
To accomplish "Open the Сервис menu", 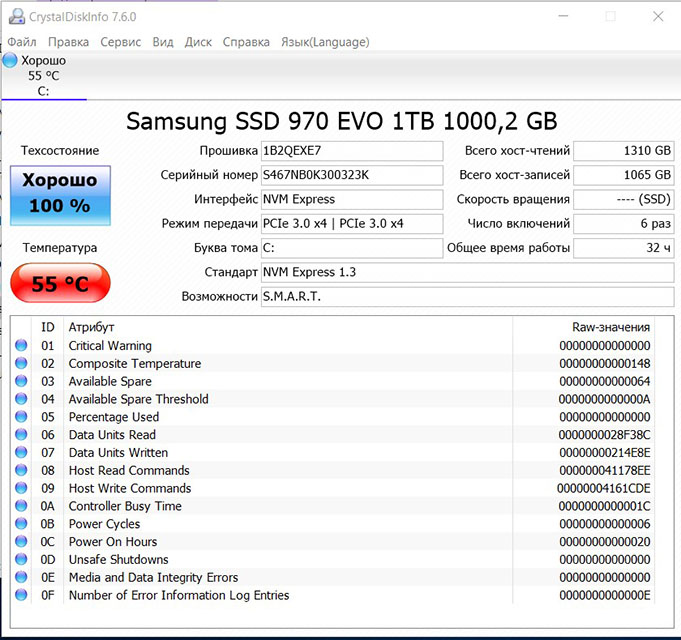I will [x=121, y=42].
